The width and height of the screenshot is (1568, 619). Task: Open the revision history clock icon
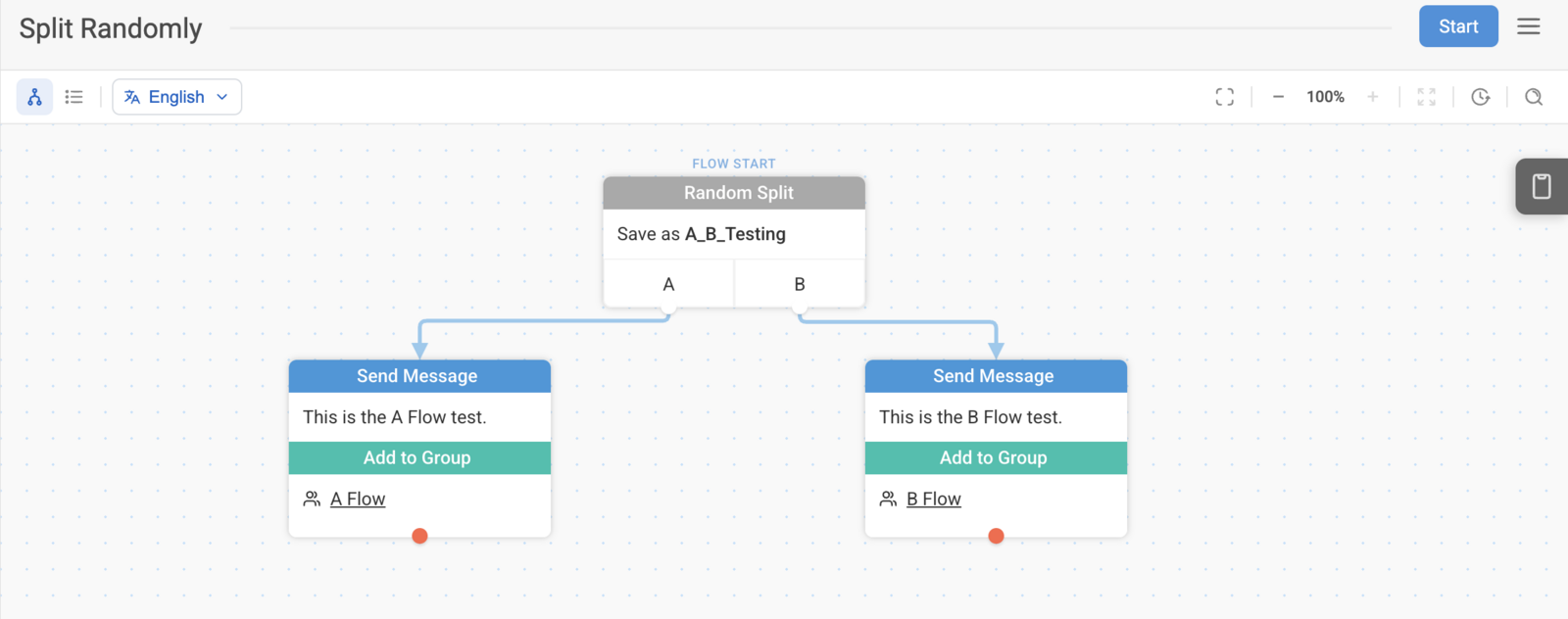coord(1481,97)
